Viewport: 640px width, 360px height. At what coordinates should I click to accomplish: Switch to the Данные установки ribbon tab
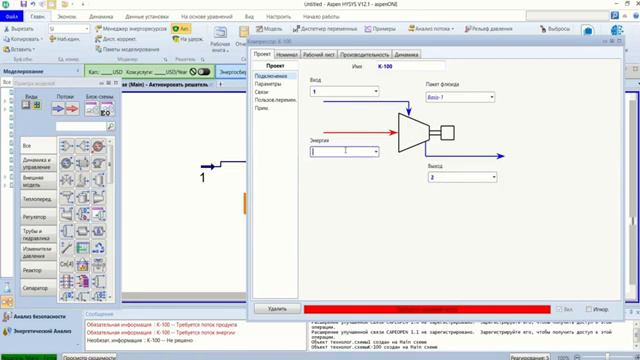[147, 17]
